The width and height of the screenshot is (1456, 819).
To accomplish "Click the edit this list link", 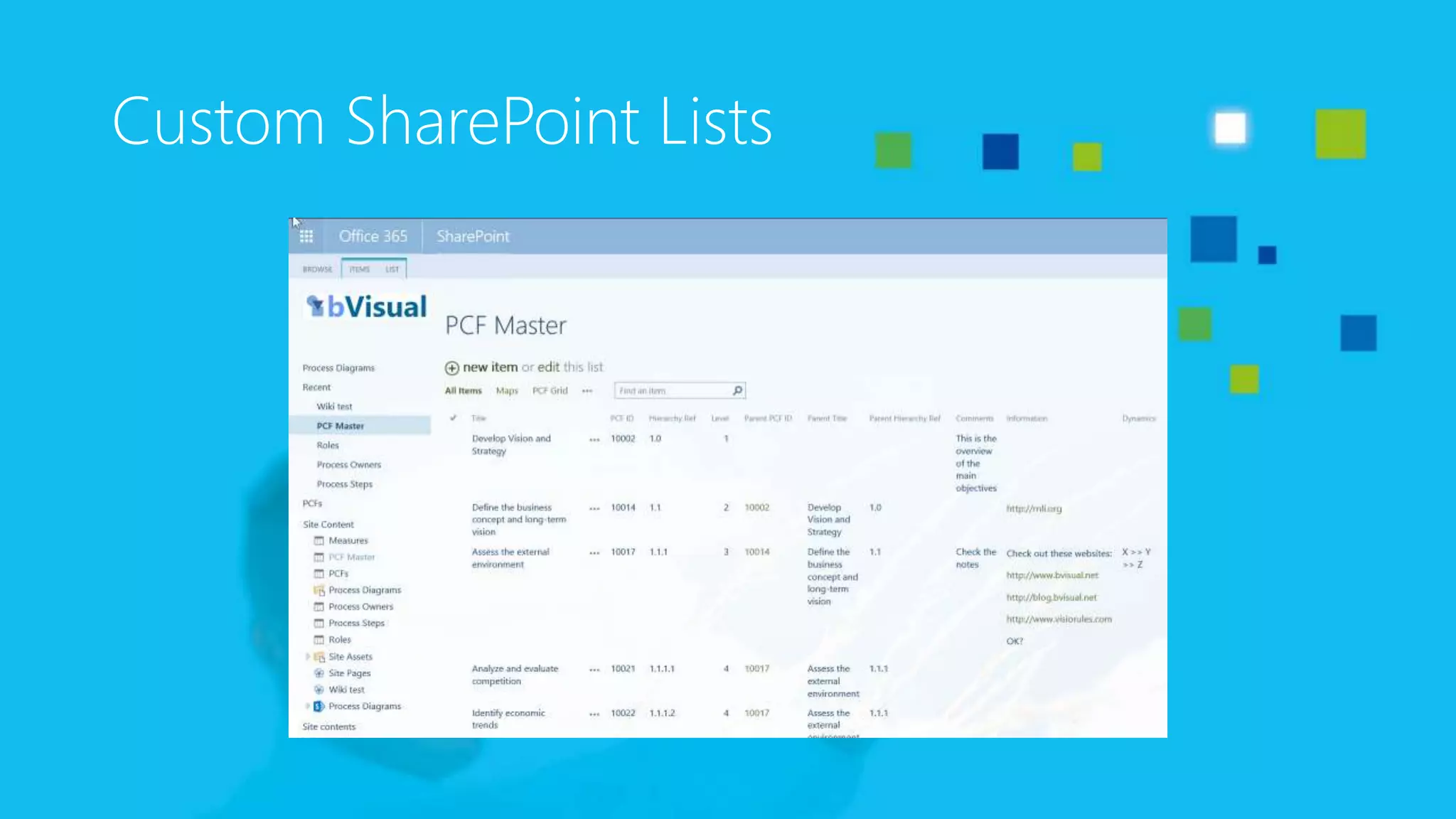I will [x=570, y=368].
